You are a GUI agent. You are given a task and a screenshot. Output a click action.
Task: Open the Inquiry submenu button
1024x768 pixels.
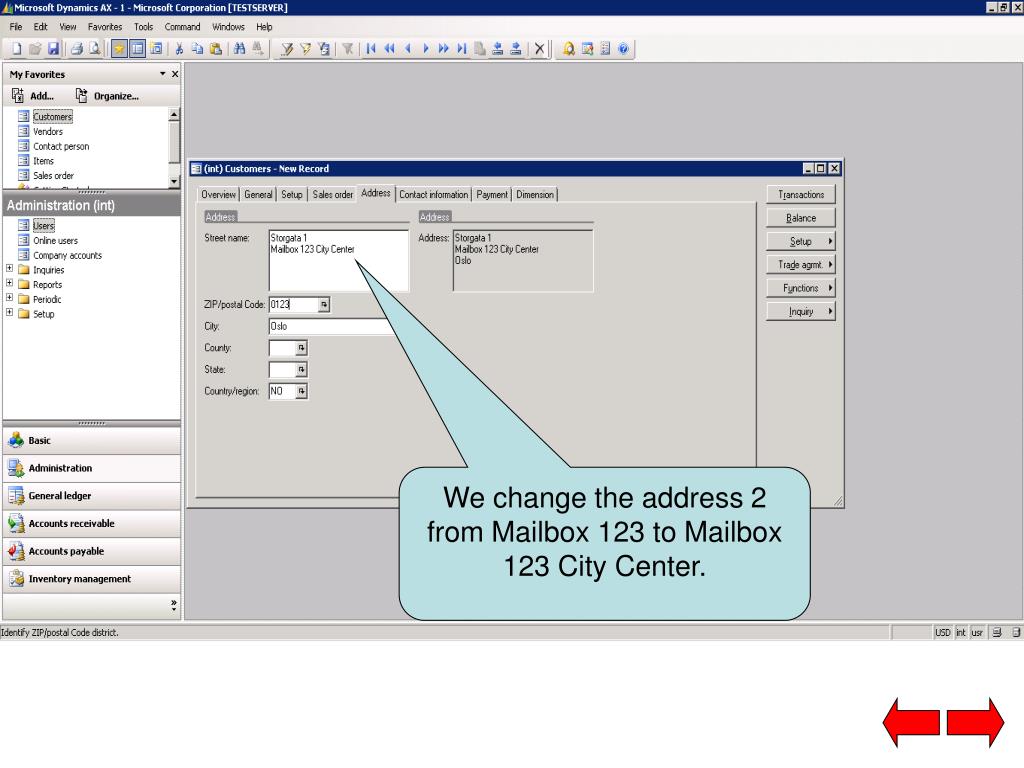click(x=801, y=312)
